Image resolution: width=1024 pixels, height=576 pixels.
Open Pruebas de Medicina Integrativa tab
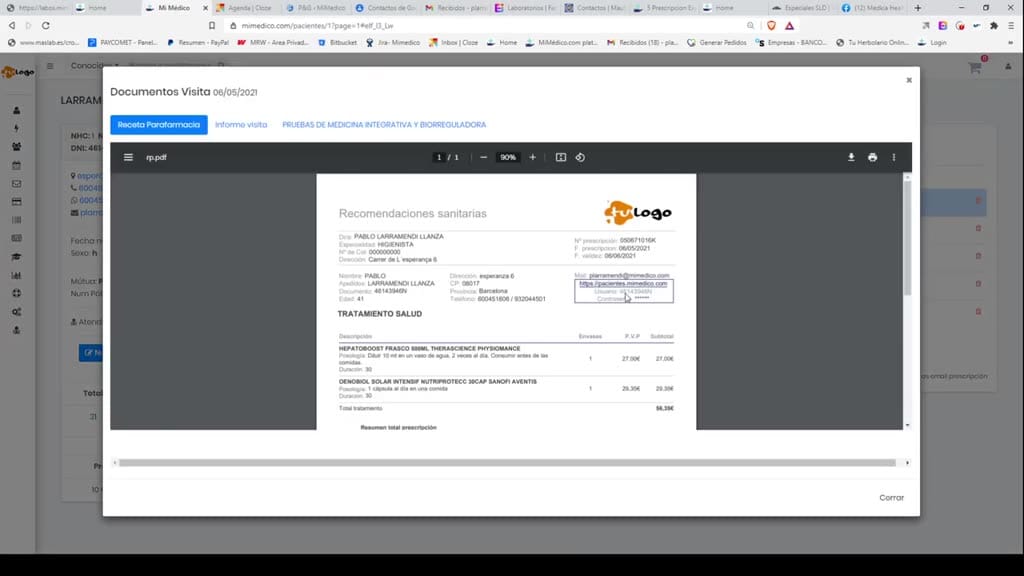click(384, 125)
